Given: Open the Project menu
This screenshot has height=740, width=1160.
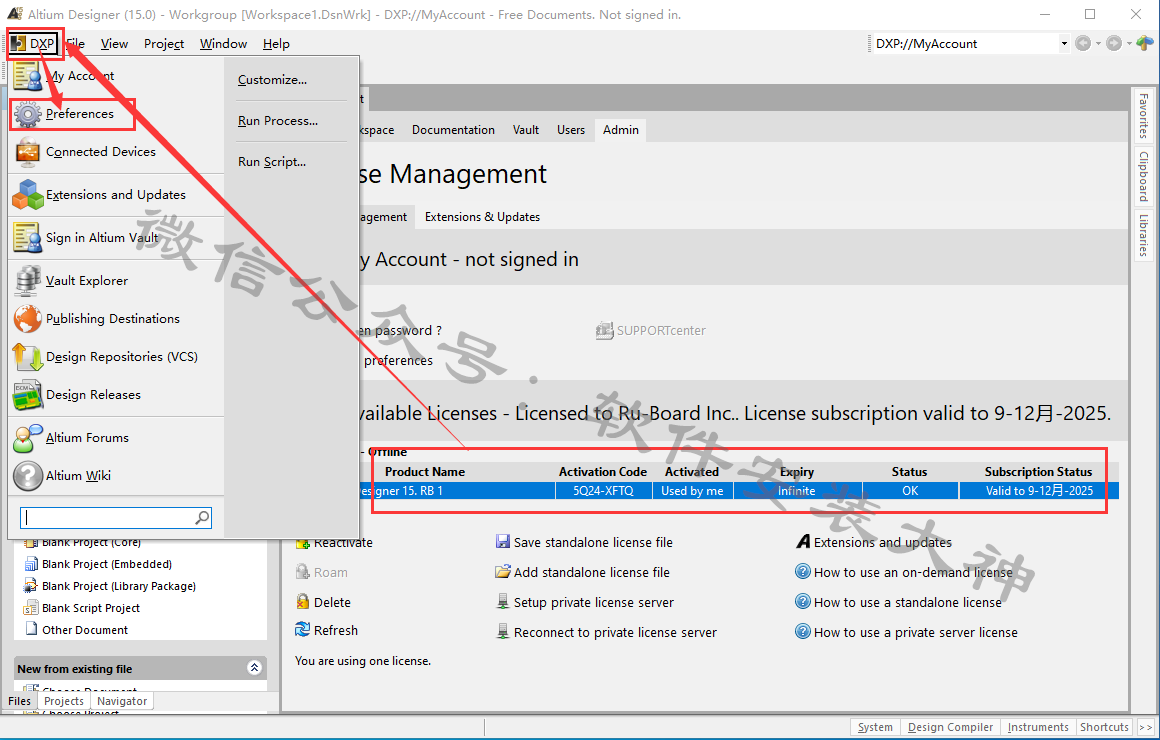Looking at the screenshot, I should [x=163, y=44].
